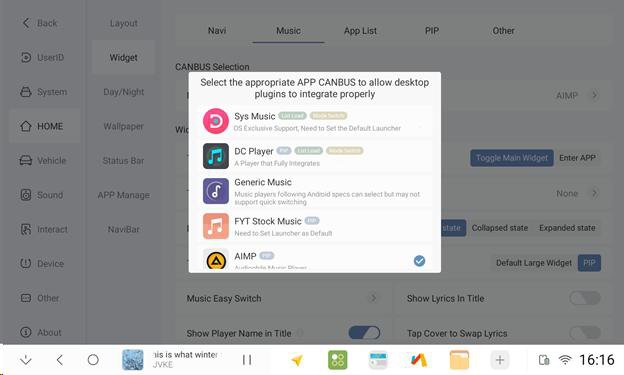The image size is (624, 375).
Task: Open Vehicle settings car icon
Action: pyautogui.click(x=26, y=160)
